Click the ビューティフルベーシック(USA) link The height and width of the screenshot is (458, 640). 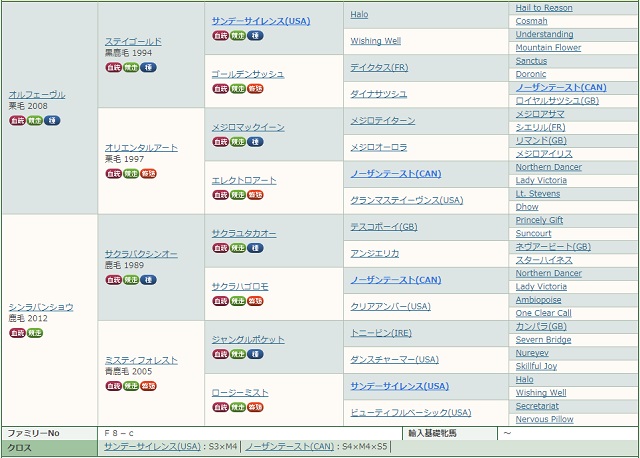point(411,413)
